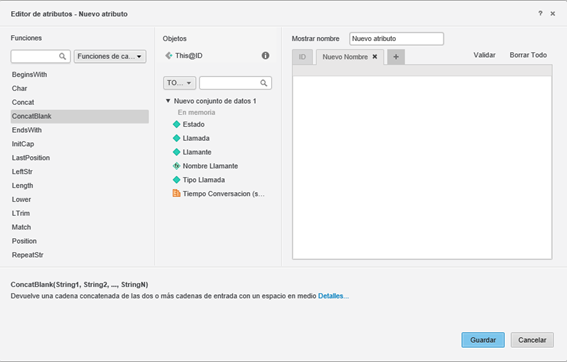Viewport: 567px width, 362px height.
Task: Open the Funciones de cadena dropdown
Action: pyautogui.click(x=110, y=56)
